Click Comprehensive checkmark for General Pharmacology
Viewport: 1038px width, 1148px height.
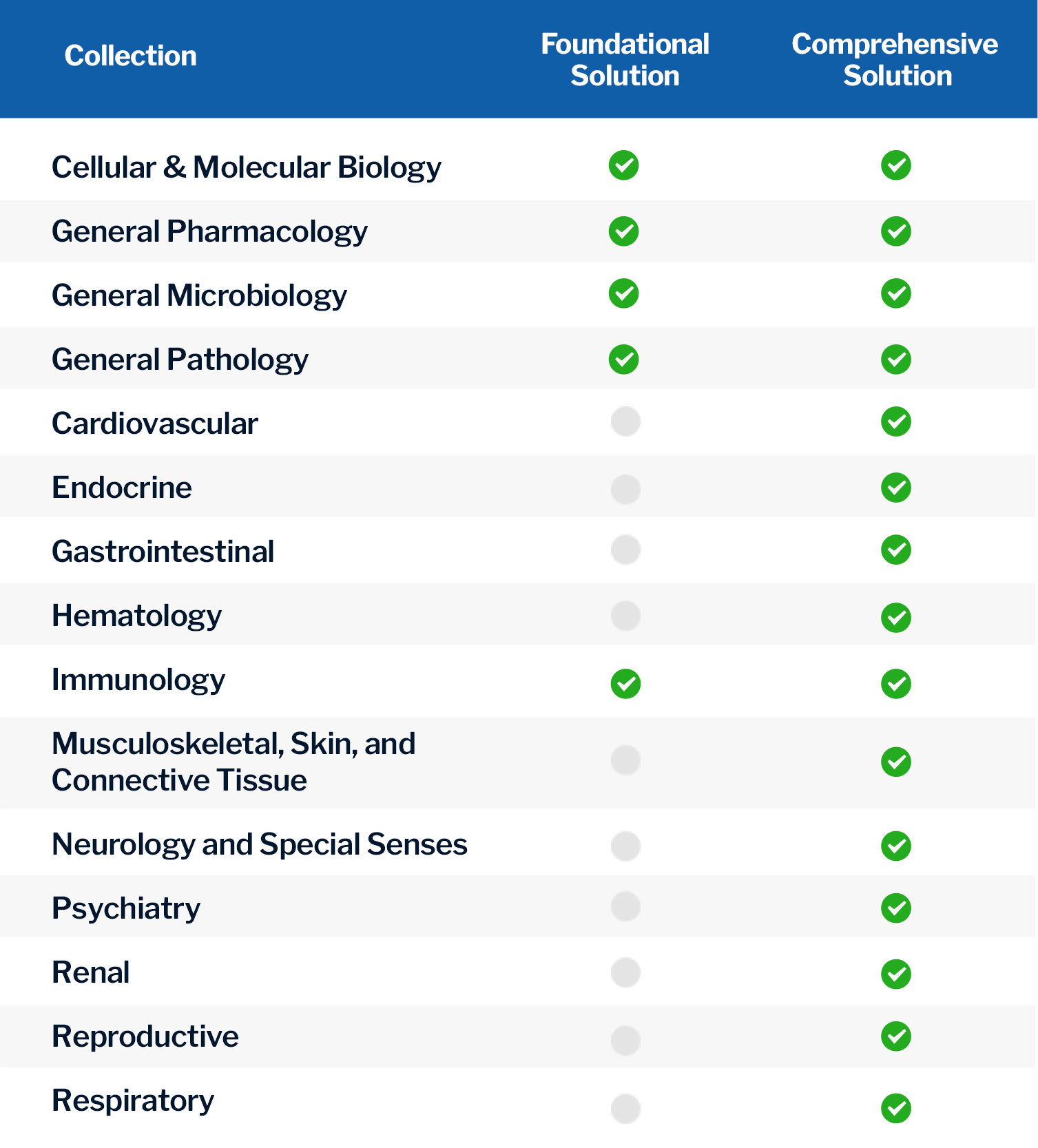895,231
